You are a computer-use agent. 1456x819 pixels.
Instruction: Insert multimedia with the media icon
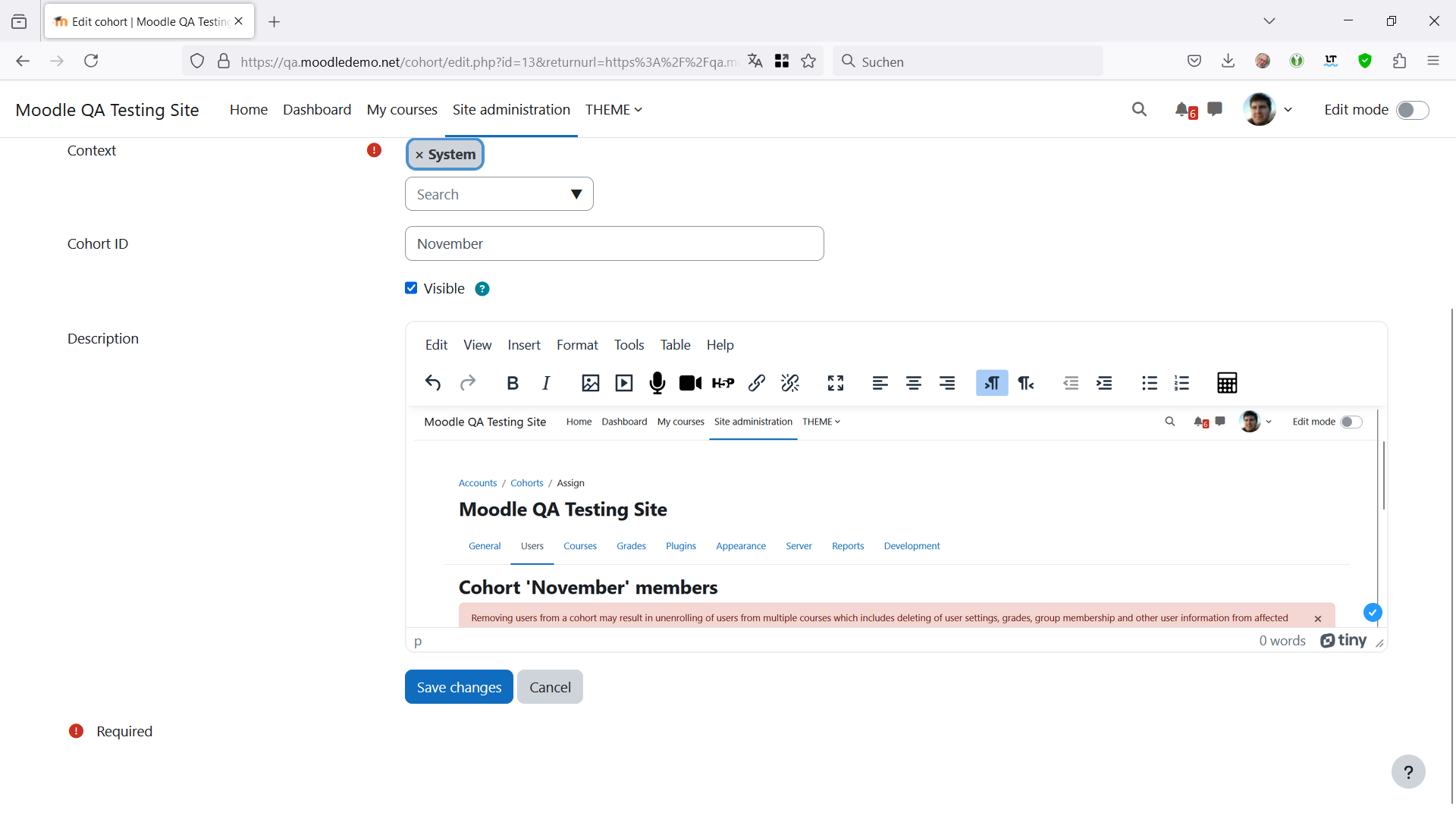click(x=624, y=383)
